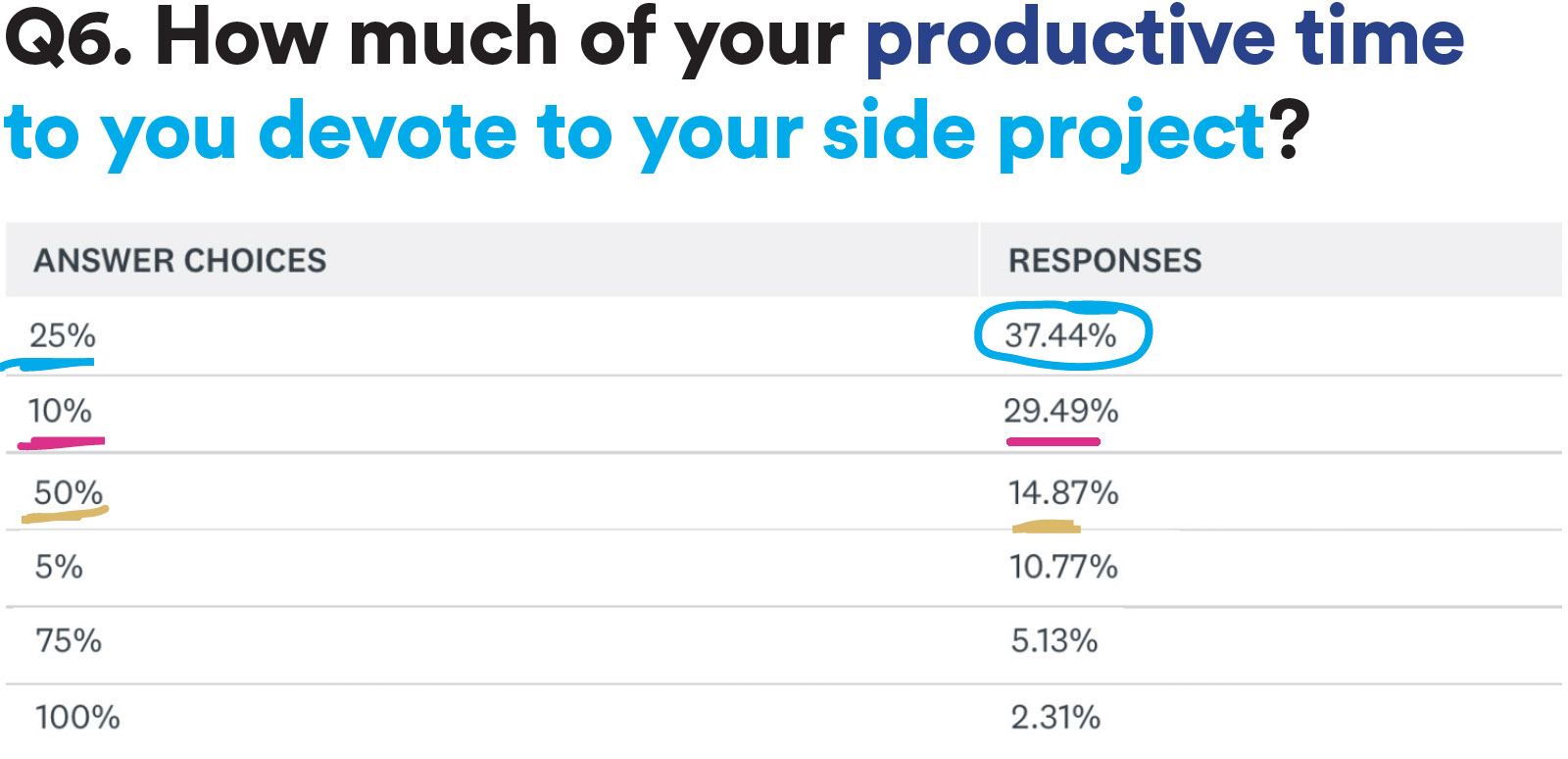
Task: Select the 10.77% response value
Action: pyautogui.click(x=1063, y=567)
